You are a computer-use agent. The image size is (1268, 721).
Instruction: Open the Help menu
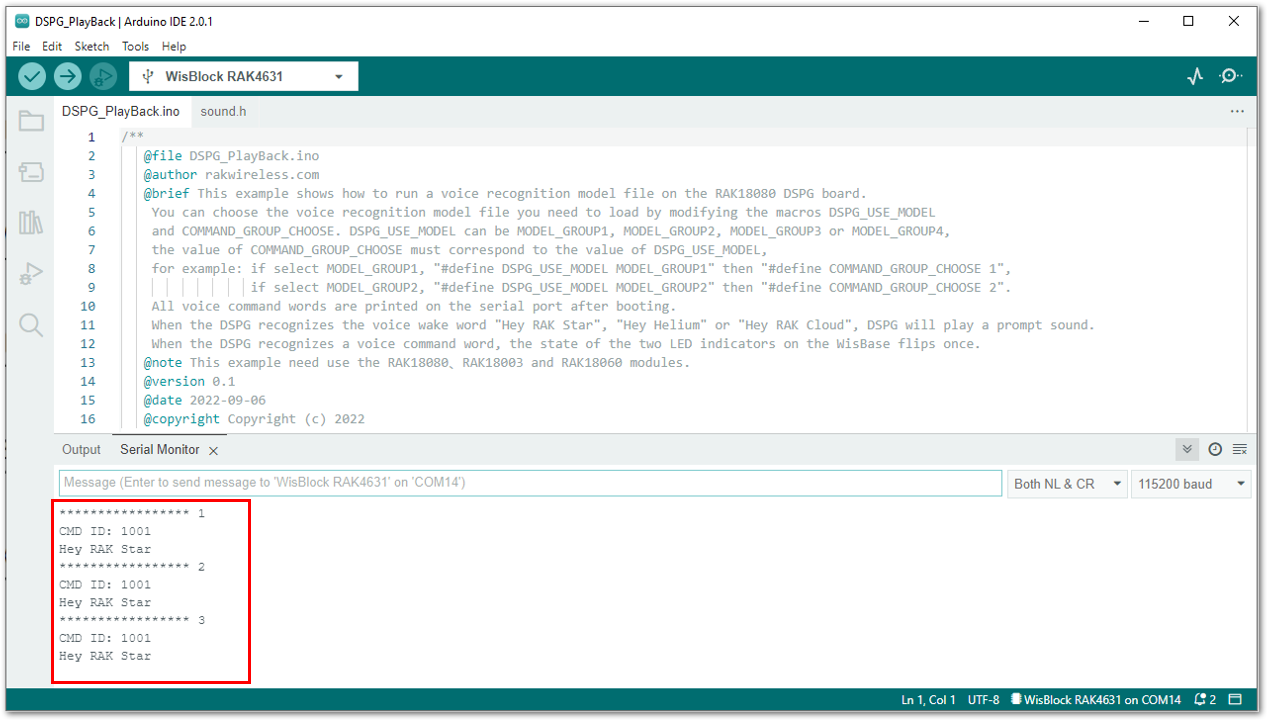[174, 46]
